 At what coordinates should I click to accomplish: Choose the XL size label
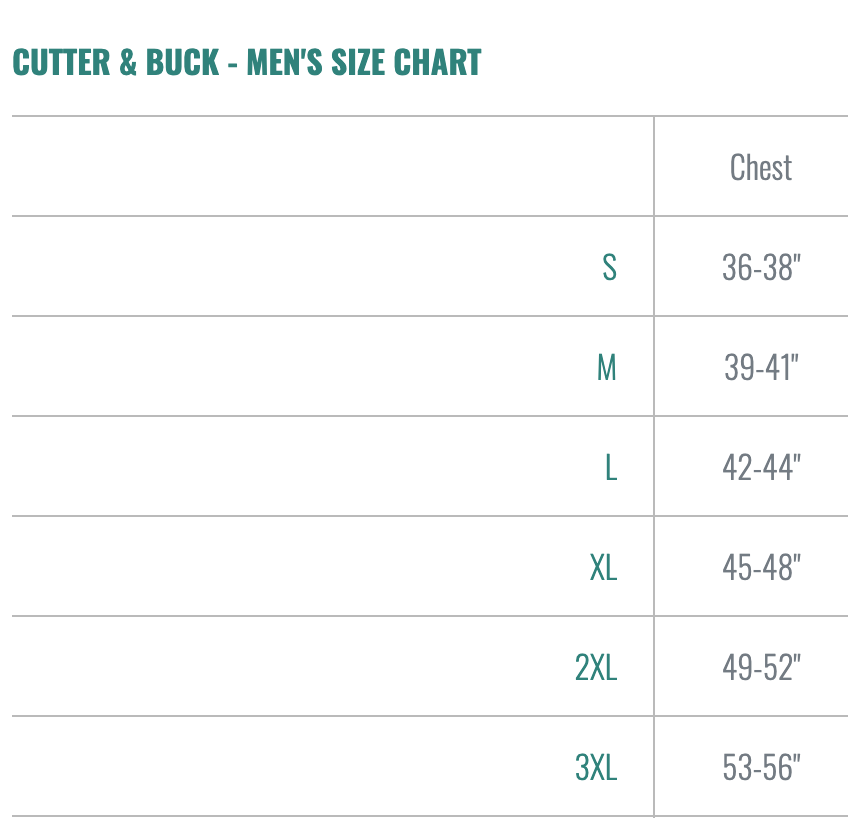(603, 567)
